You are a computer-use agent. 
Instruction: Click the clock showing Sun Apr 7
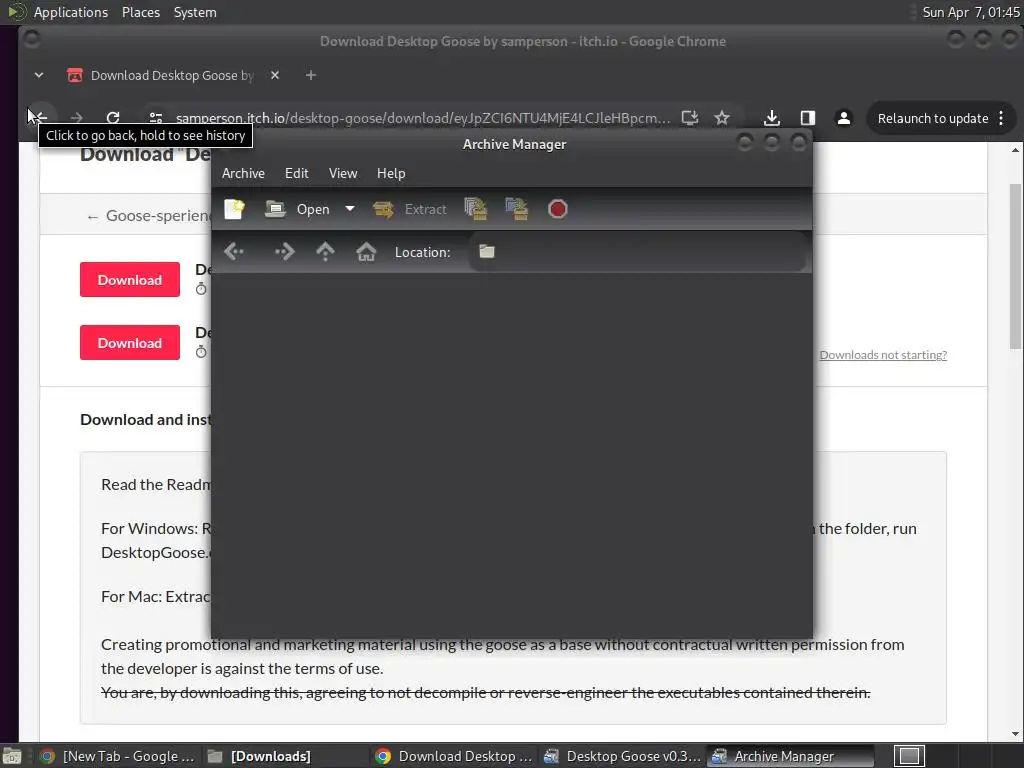coord(970,12)
